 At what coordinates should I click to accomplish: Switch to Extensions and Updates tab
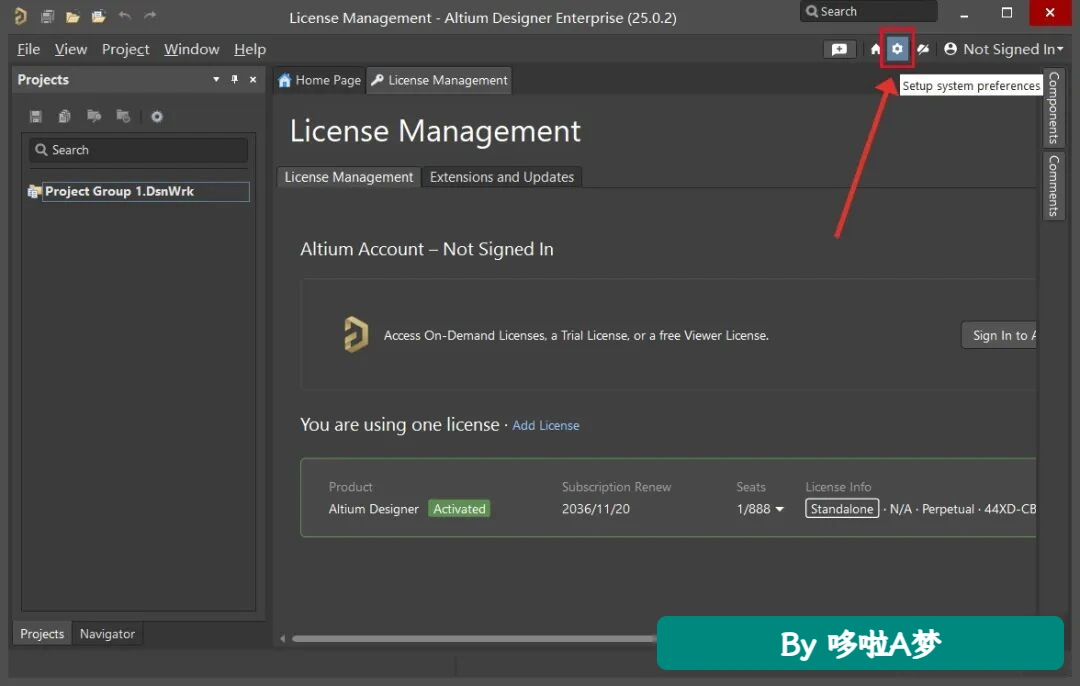click(501, 177)
